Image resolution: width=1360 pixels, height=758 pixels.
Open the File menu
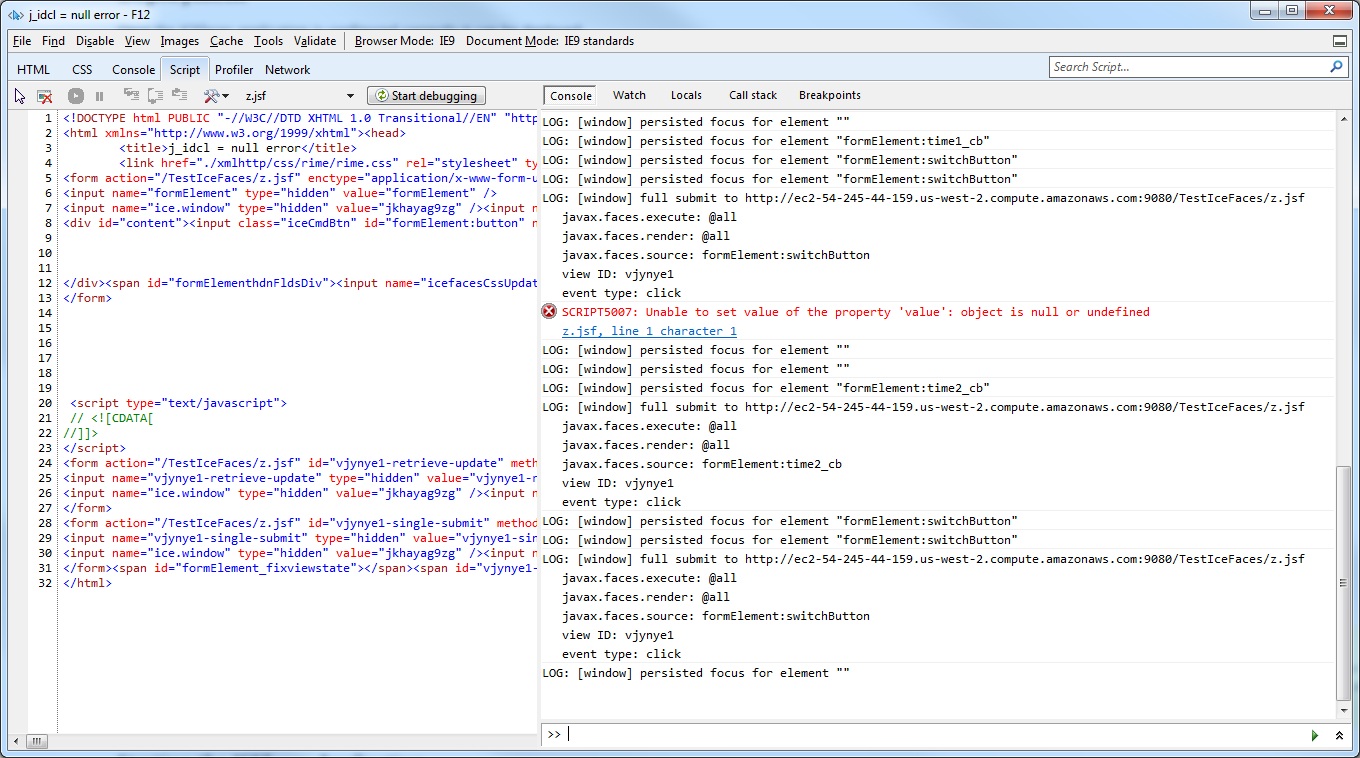(22, 41)
